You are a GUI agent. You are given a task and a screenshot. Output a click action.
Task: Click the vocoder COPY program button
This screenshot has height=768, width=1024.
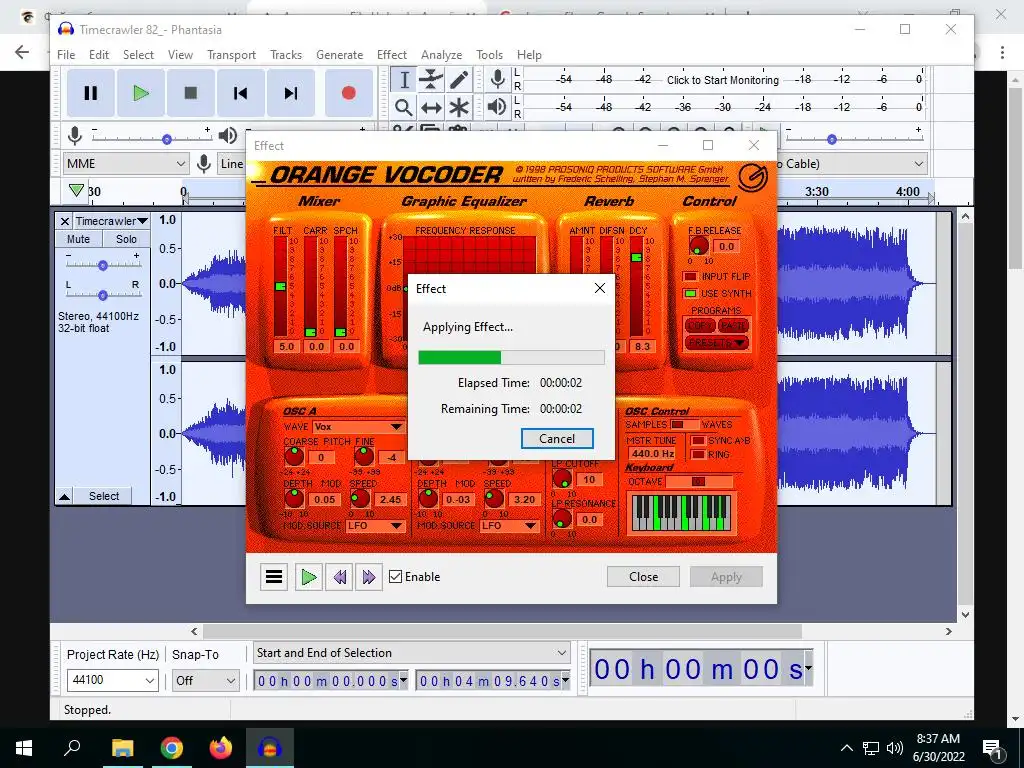699,325
